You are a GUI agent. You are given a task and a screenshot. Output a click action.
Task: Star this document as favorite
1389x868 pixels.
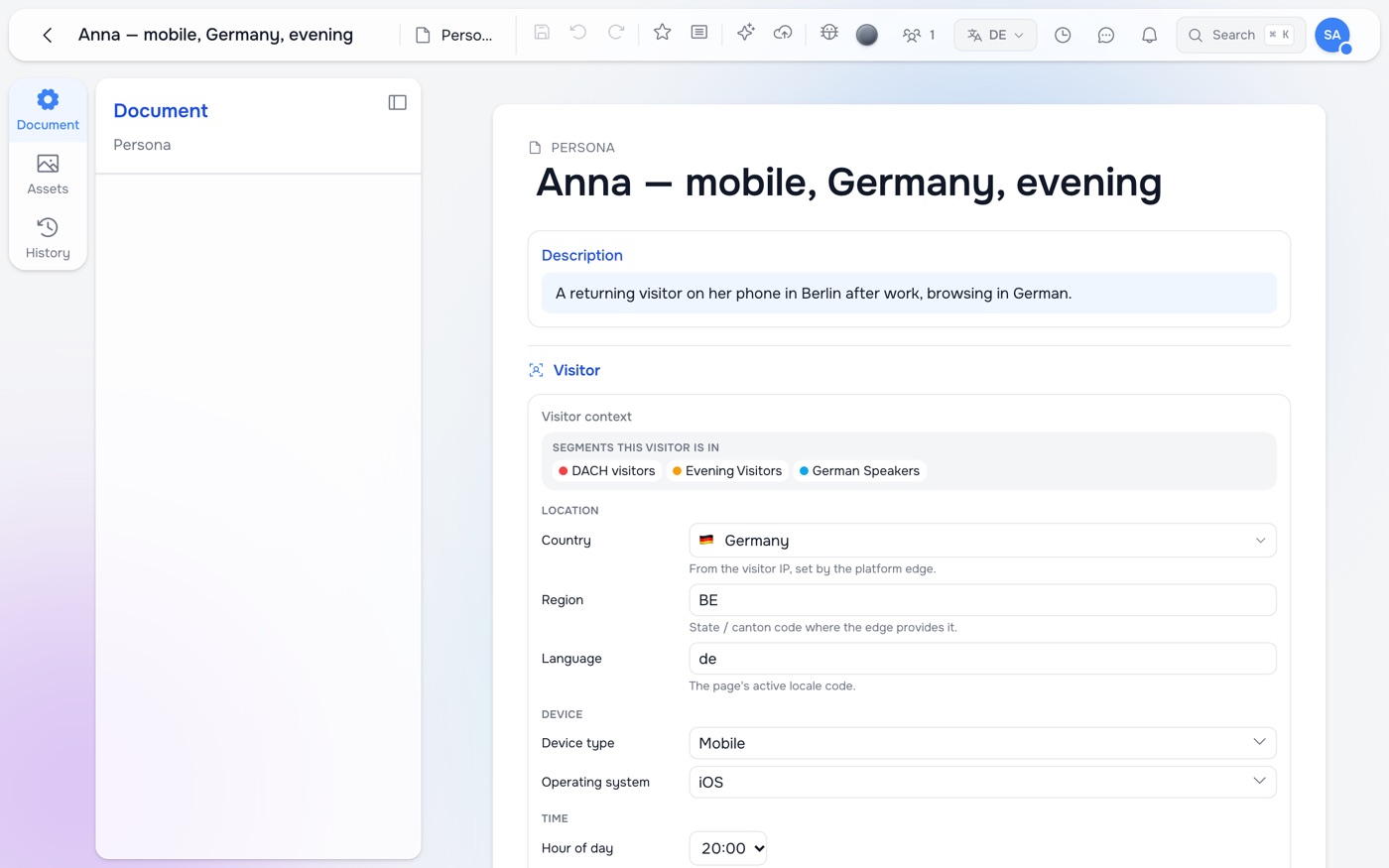pyautogui.click(x=663, y=33)
